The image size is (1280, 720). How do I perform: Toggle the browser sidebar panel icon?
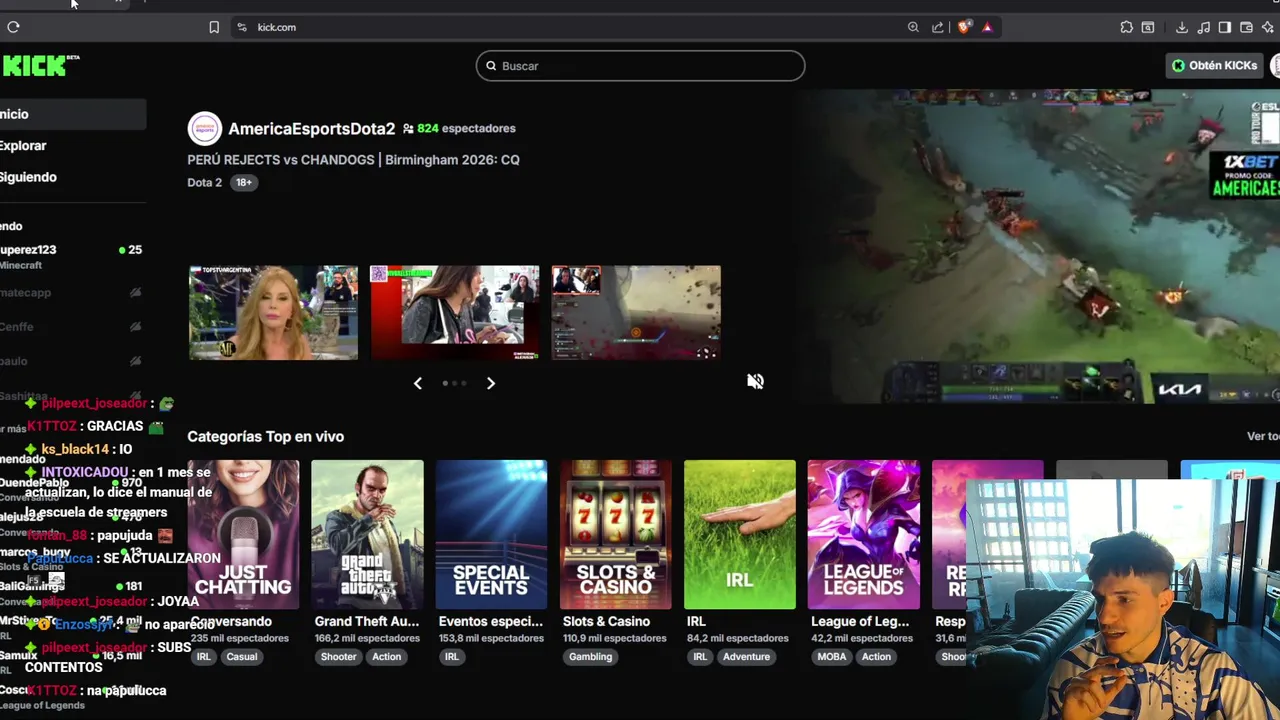click(1224, 27)
